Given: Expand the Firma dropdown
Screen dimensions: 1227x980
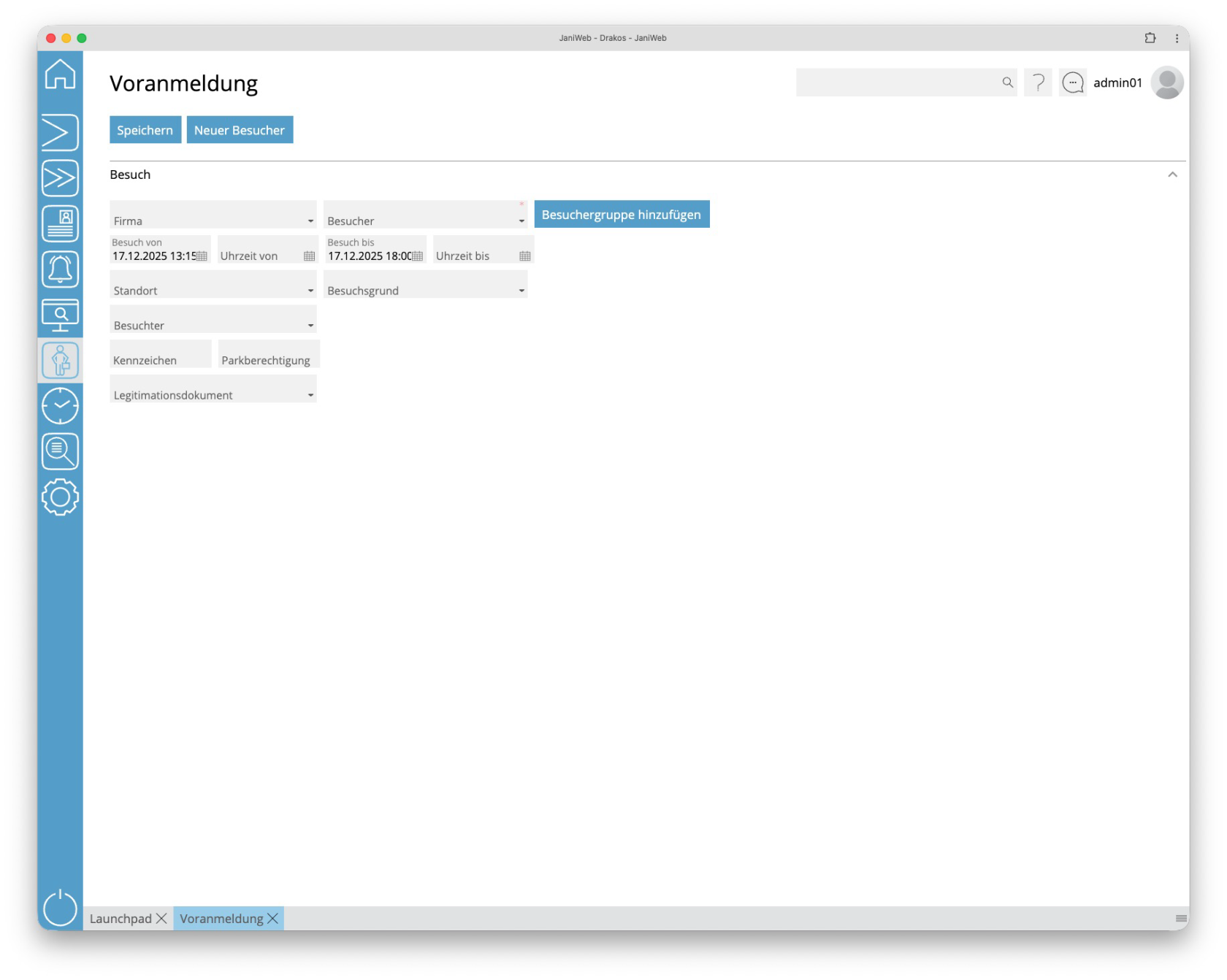Looking at the screenshot, I should click(310, 221).
